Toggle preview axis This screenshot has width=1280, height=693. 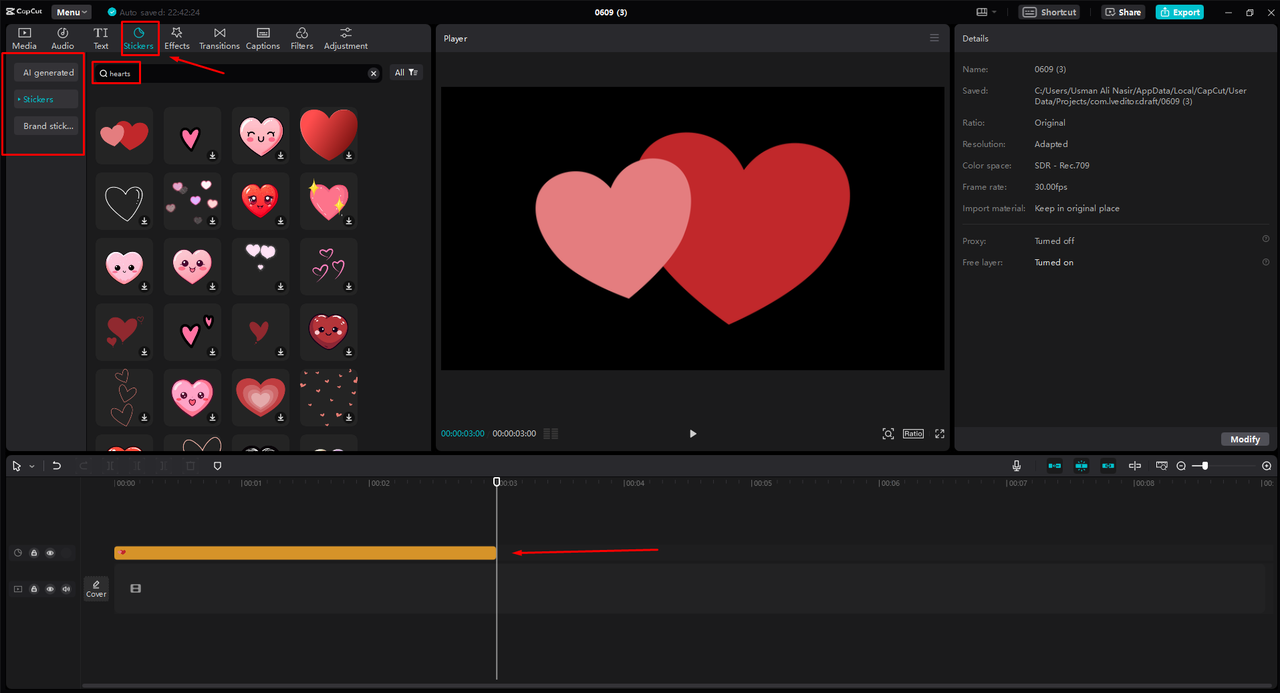click(x=1135, y=466)
